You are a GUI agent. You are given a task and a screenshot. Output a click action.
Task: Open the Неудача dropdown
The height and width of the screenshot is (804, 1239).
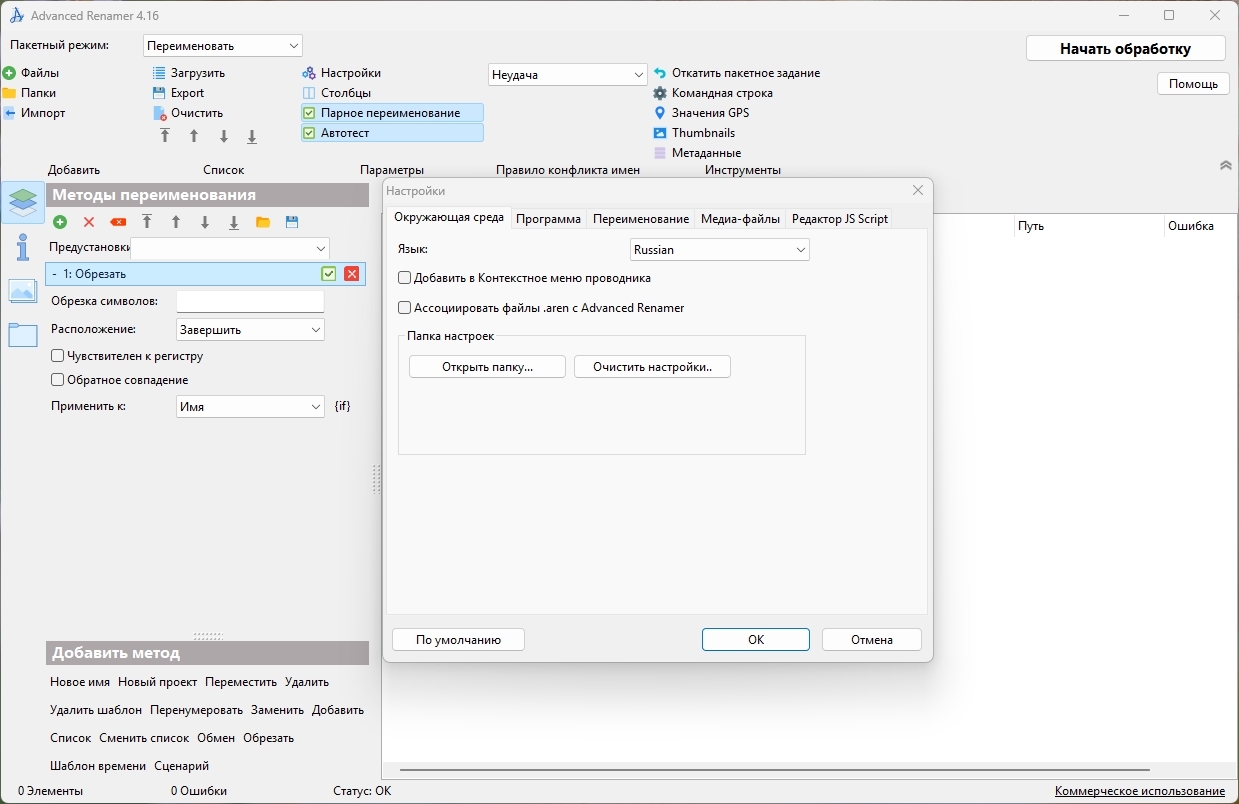pyautogui.click(x=568, y=75)
